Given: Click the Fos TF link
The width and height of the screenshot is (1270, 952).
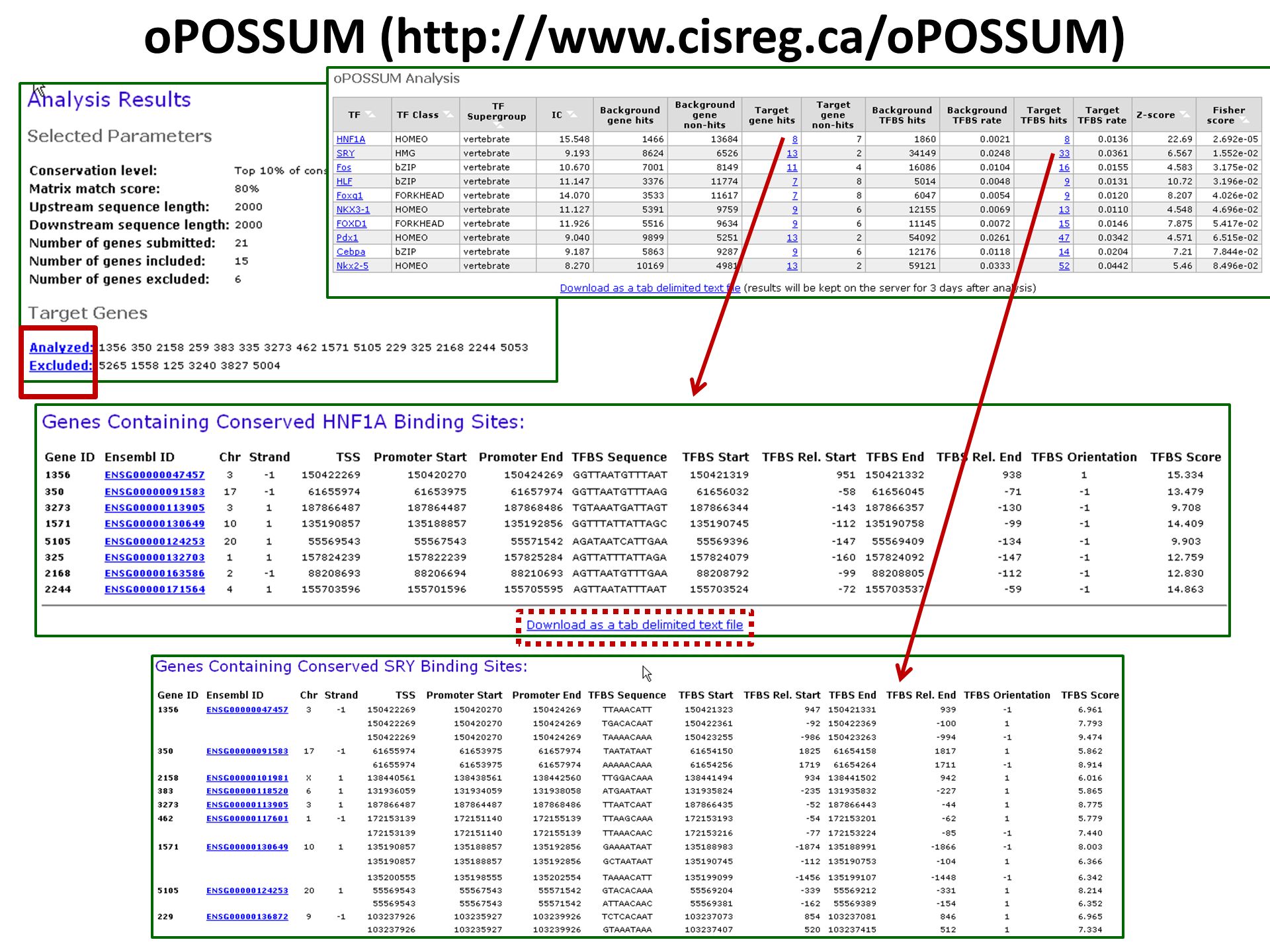Looking at the screenshot, I should [344, 167].
